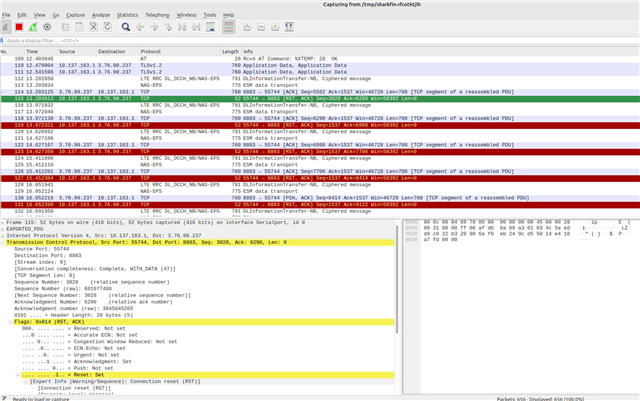The image size is (640, 401).
Task: Sort packets by the Protocol column header
Action: [180, 51]
